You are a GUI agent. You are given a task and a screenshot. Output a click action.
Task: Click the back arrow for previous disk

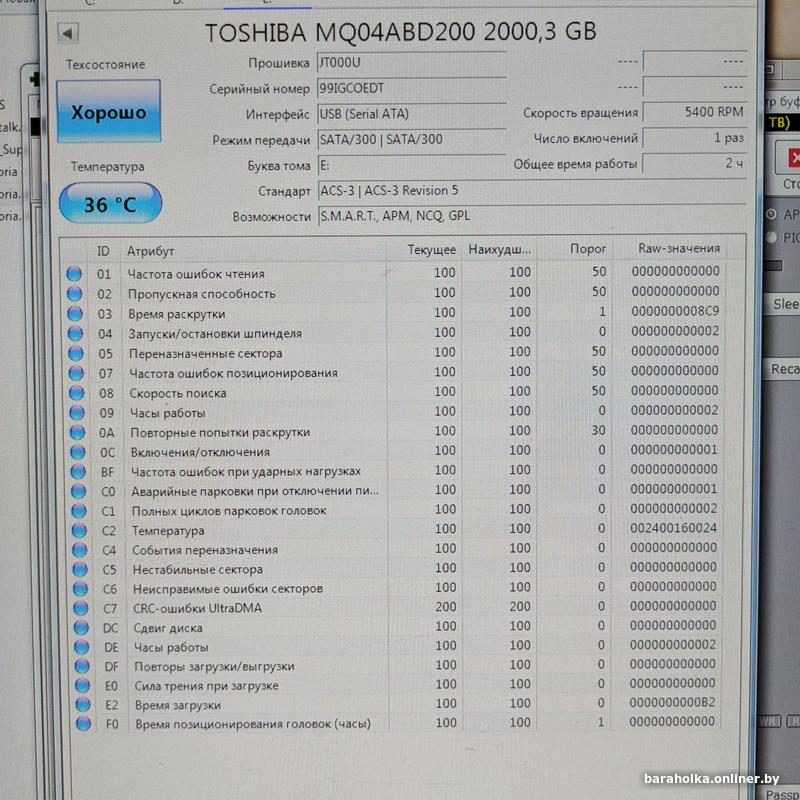pyautogui.click(x=67, y=33)
